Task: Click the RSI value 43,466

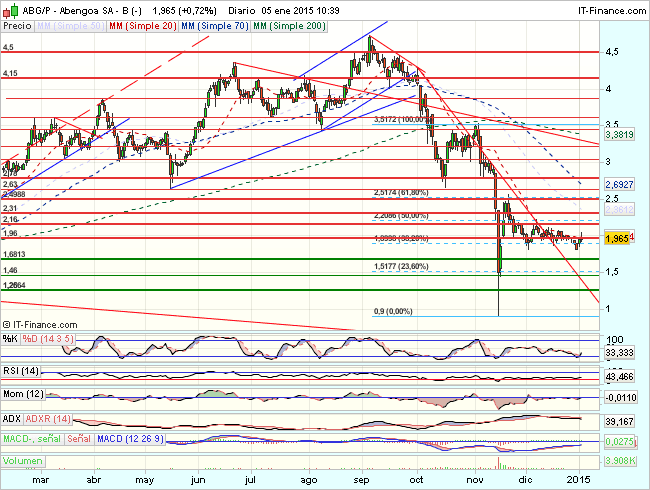Action: click(619, 377)
